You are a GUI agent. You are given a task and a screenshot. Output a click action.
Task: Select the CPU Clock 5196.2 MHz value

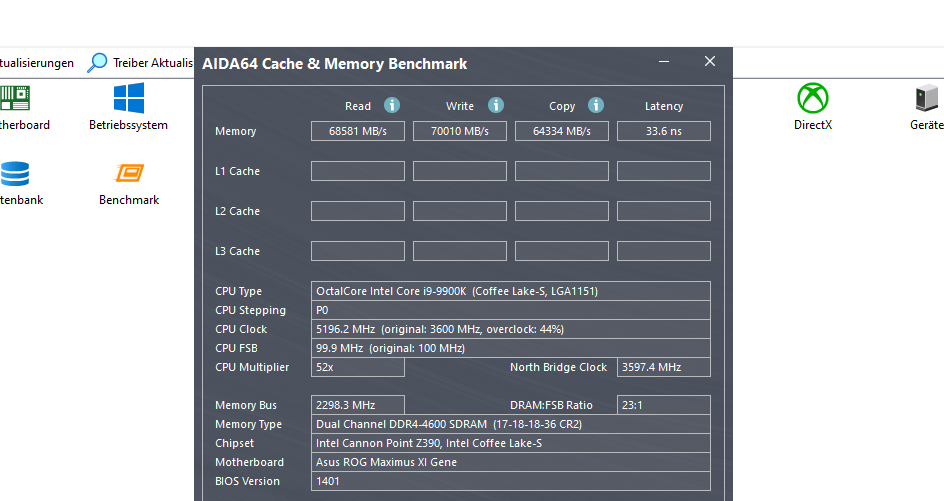tap(511, 329)
